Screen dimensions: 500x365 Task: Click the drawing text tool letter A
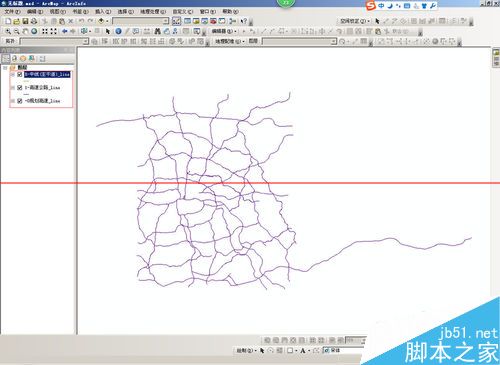(x=303, y=350)
